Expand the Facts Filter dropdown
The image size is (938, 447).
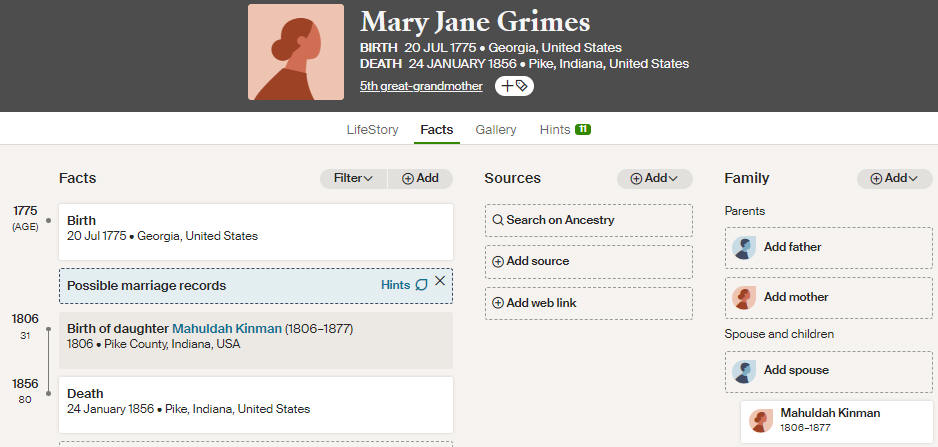[354, 178]
